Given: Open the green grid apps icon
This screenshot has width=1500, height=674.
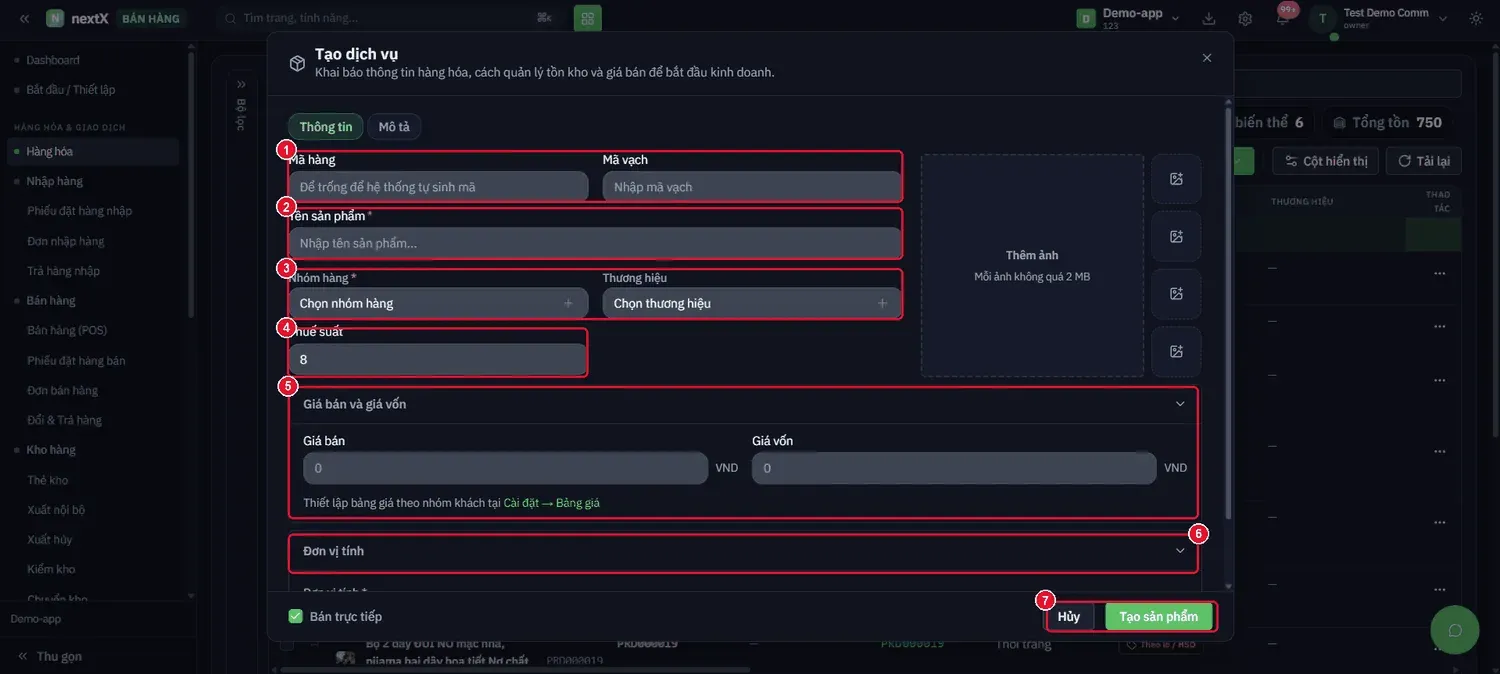Looking at the screenshot, I should pos(588,18).
